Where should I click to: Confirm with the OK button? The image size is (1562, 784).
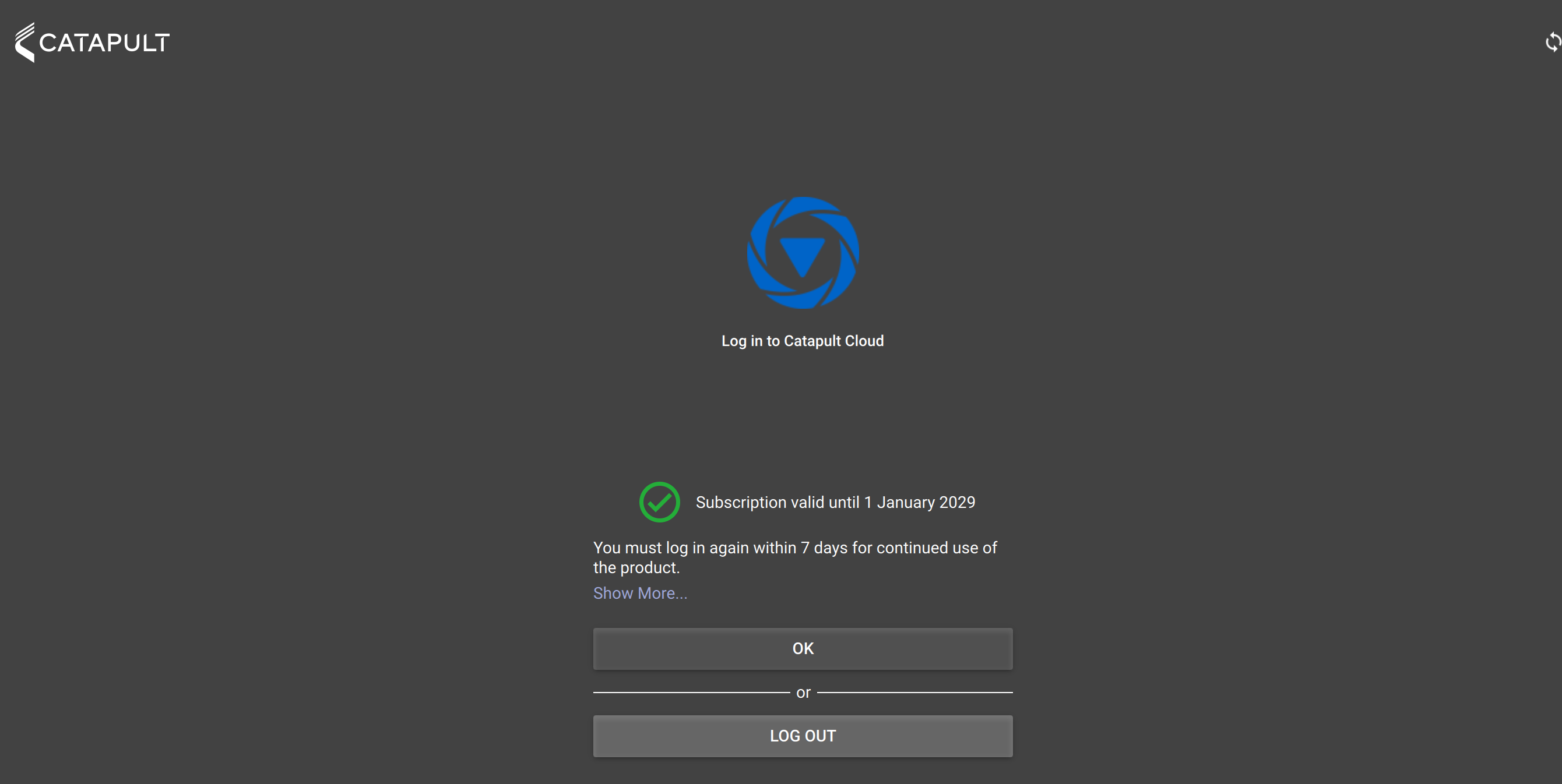click(803, 649)
